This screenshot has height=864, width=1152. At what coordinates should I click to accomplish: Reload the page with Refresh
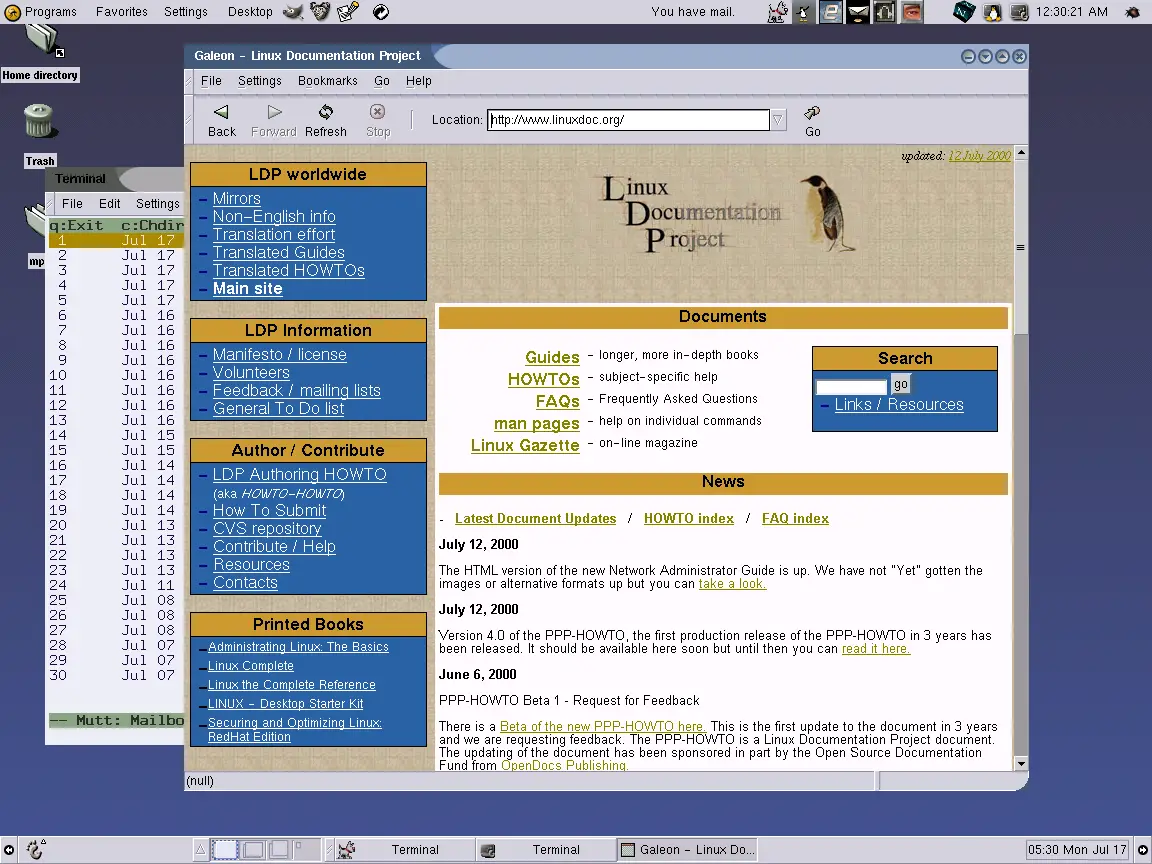325,120
